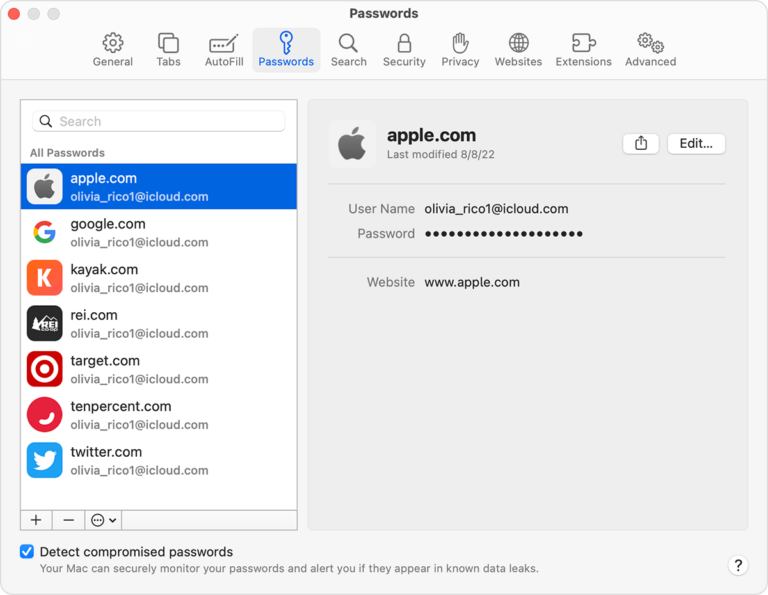Click the Apple logo in the list
The image size is (768, 595).
point(45,187)
